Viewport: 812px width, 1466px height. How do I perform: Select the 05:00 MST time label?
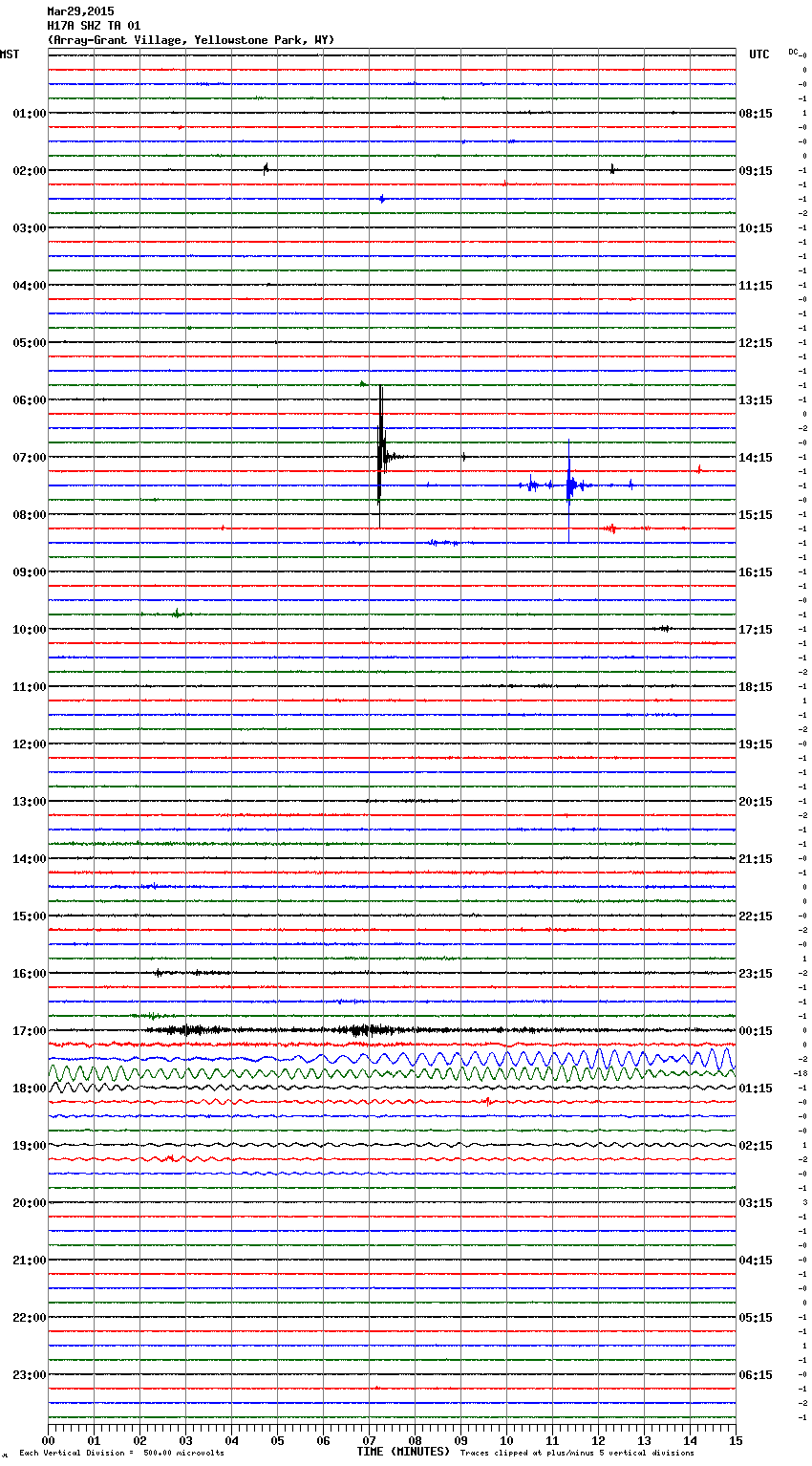[x=29, y=343]
